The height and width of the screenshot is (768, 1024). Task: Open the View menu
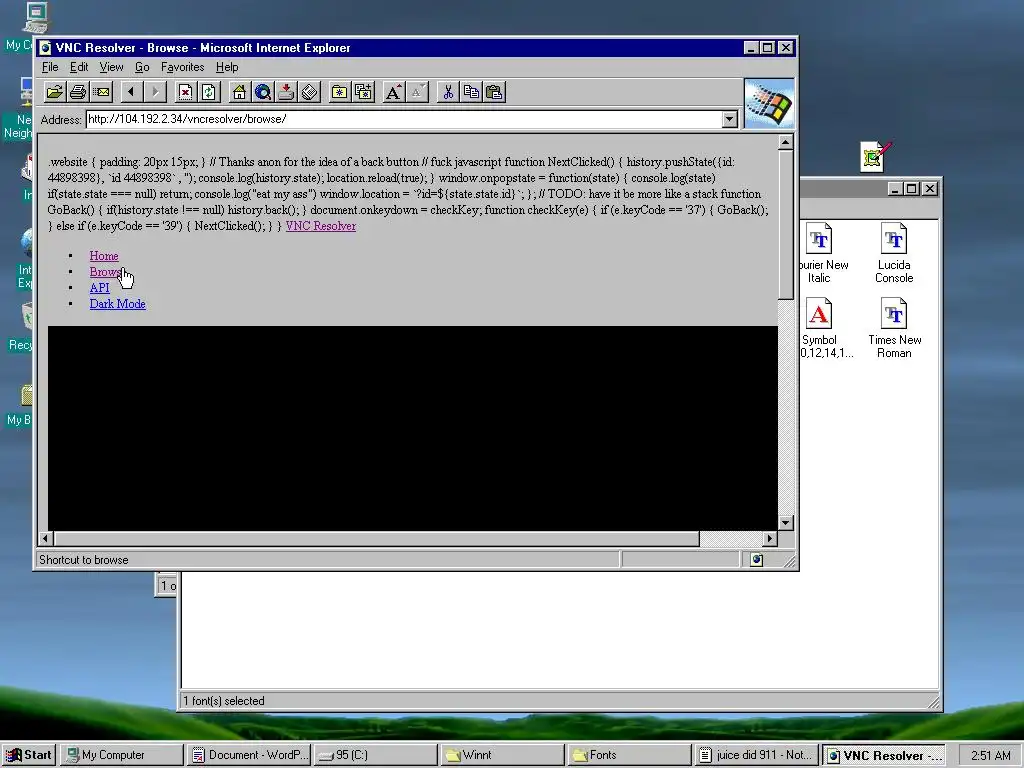pyautogui.click(x=111, y=67)
